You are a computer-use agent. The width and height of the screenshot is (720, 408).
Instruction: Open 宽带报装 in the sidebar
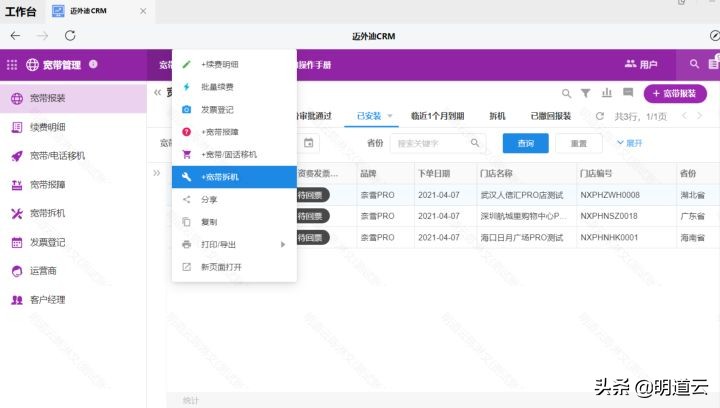click(73, 98)
